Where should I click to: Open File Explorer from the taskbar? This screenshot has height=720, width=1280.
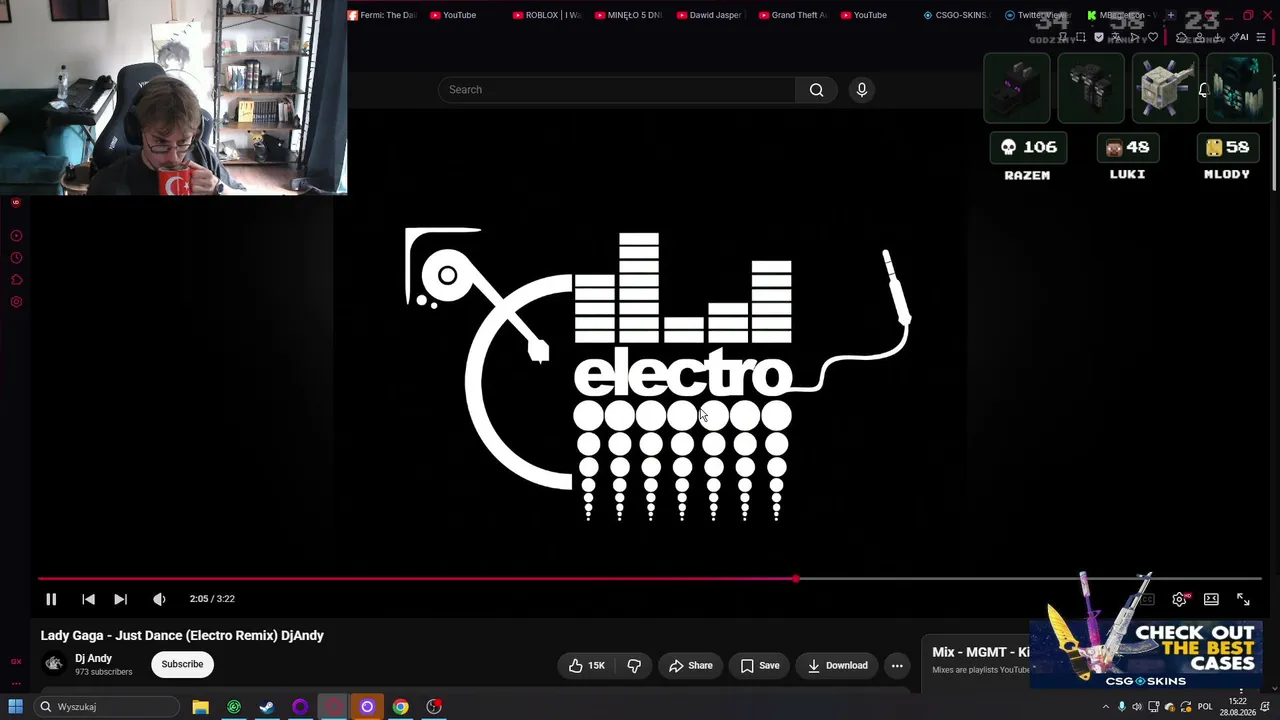(200, 707)
